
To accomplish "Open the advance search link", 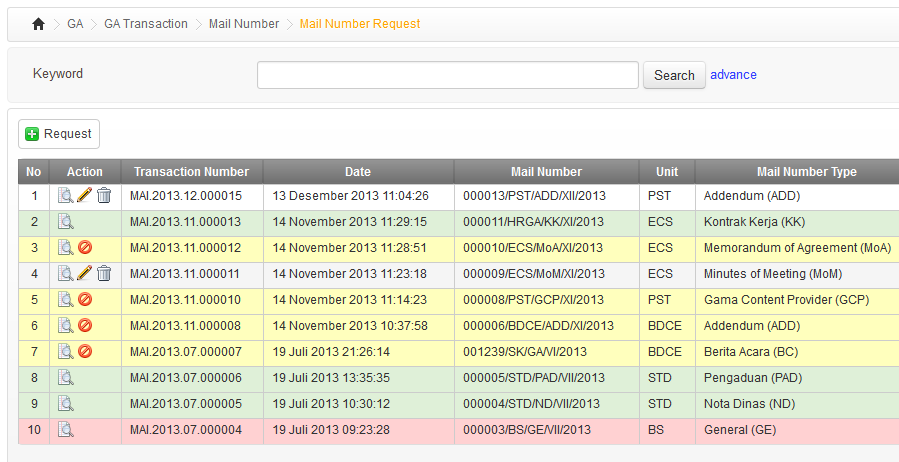I will (x=733, y=75).
